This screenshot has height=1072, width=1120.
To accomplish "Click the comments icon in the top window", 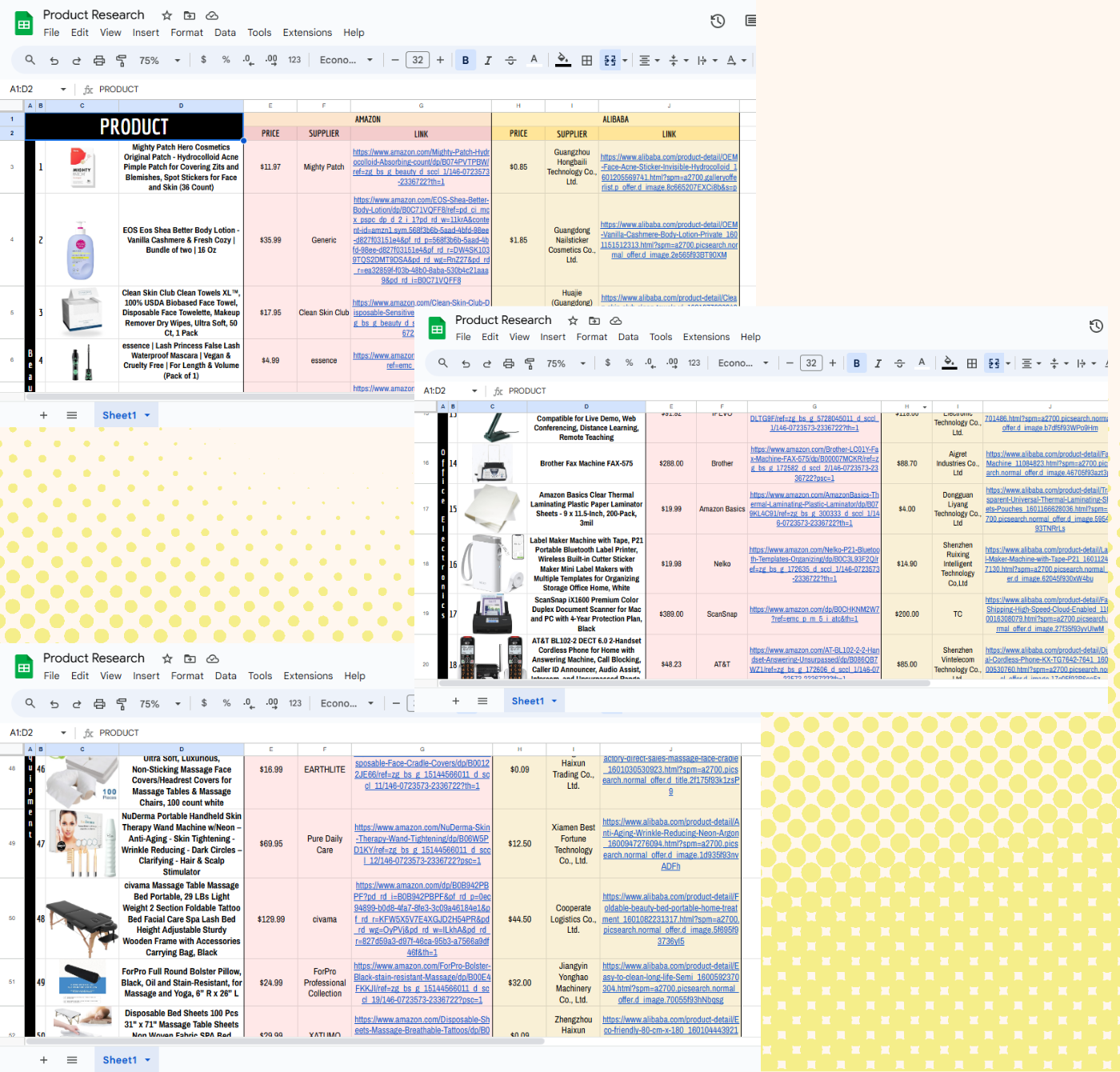I will point(750,22).
